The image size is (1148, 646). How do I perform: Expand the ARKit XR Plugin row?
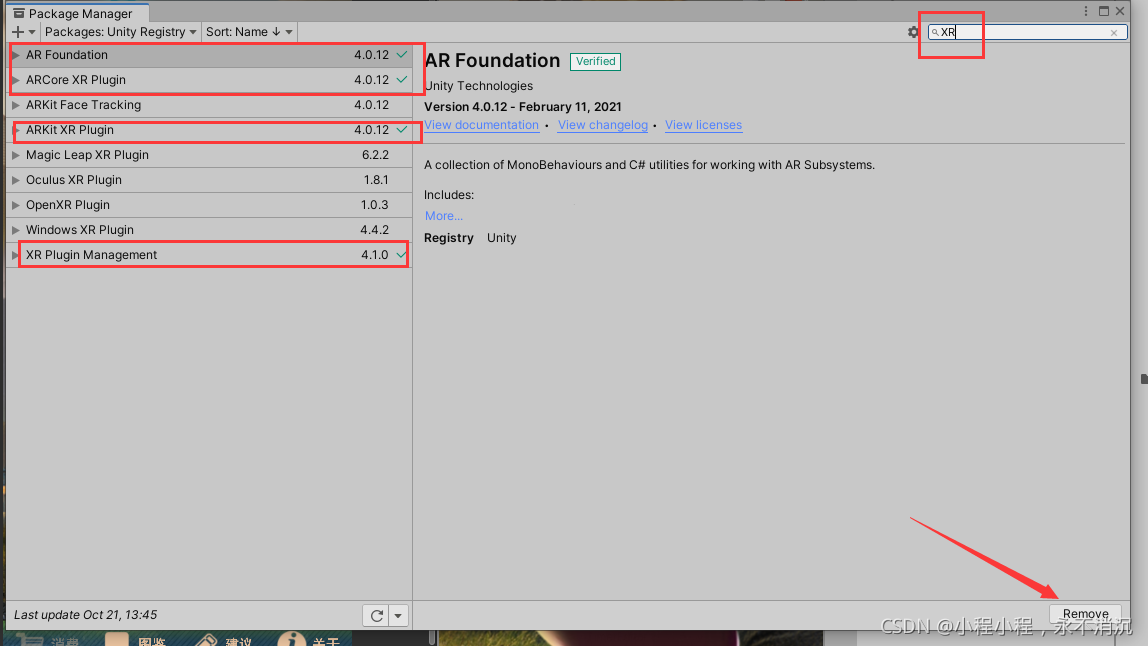15,130
